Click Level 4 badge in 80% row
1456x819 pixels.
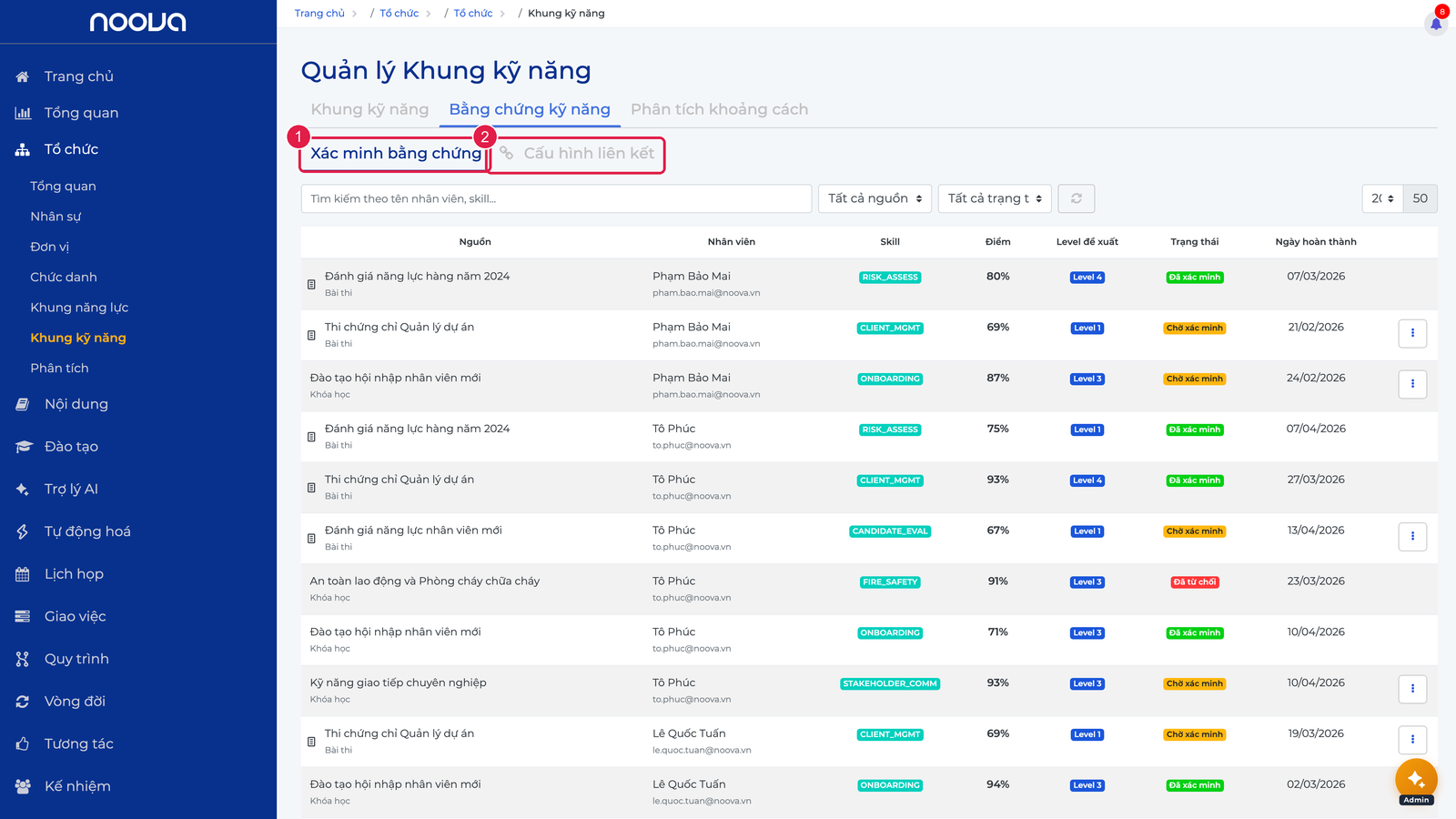coord(1087,278)
